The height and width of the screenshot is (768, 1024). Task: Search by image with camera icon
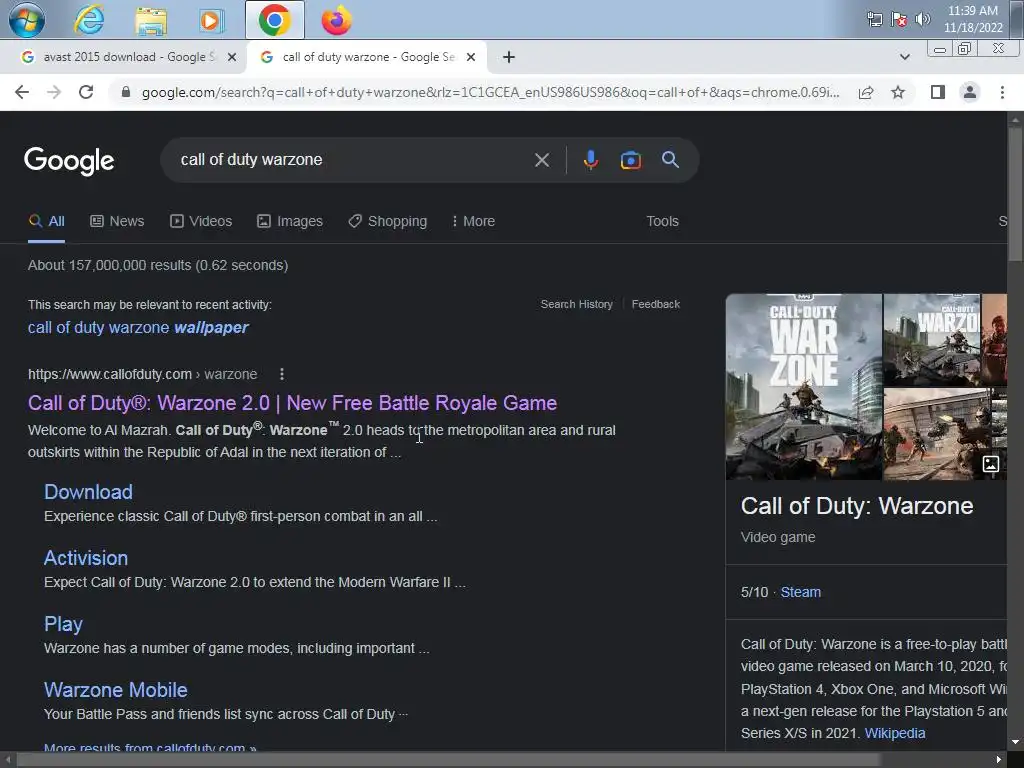[x=630, y=160]
